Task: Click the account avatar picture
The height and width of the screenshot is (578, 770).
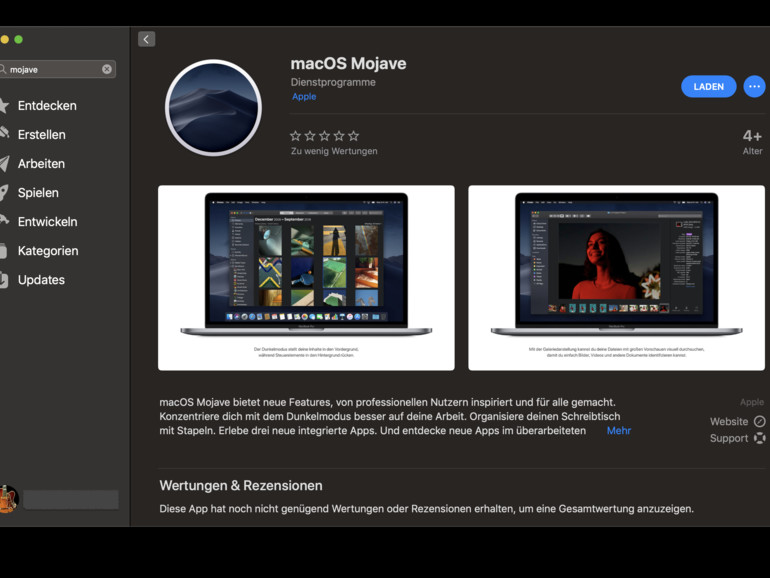Action: pos(8,498)
